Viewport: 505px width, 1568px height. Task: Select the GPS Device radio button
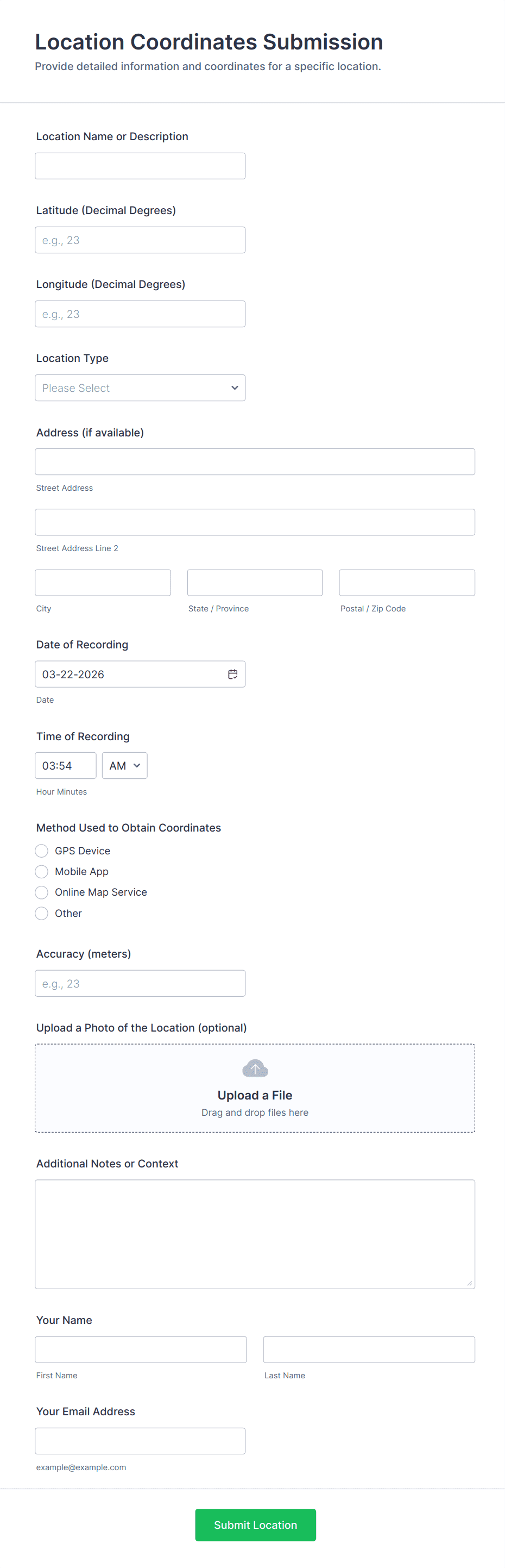tap(41, 851)
